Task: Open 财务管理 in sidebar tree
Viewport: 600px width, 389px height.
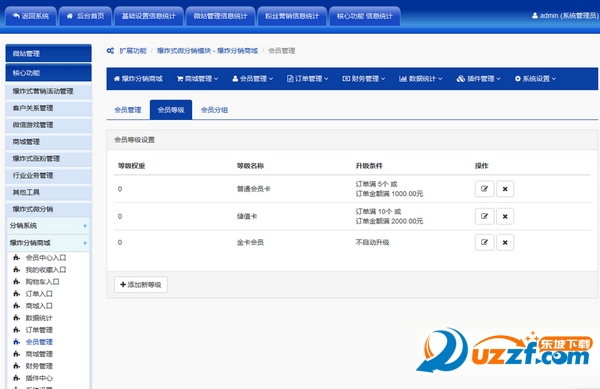Action: pos(39,366)
